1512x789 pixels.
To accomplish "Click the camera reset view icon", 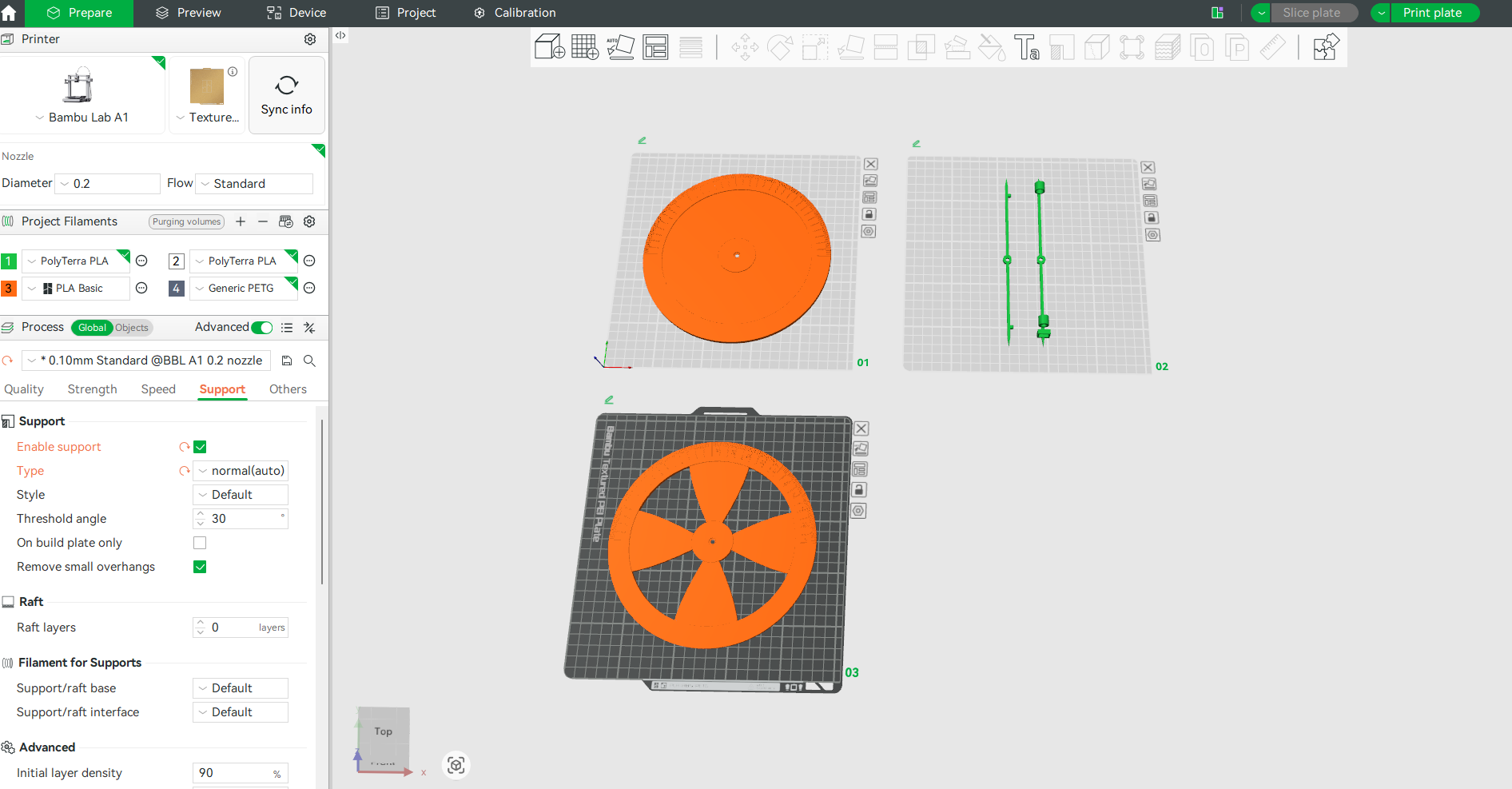I will (x=456, y=765).
